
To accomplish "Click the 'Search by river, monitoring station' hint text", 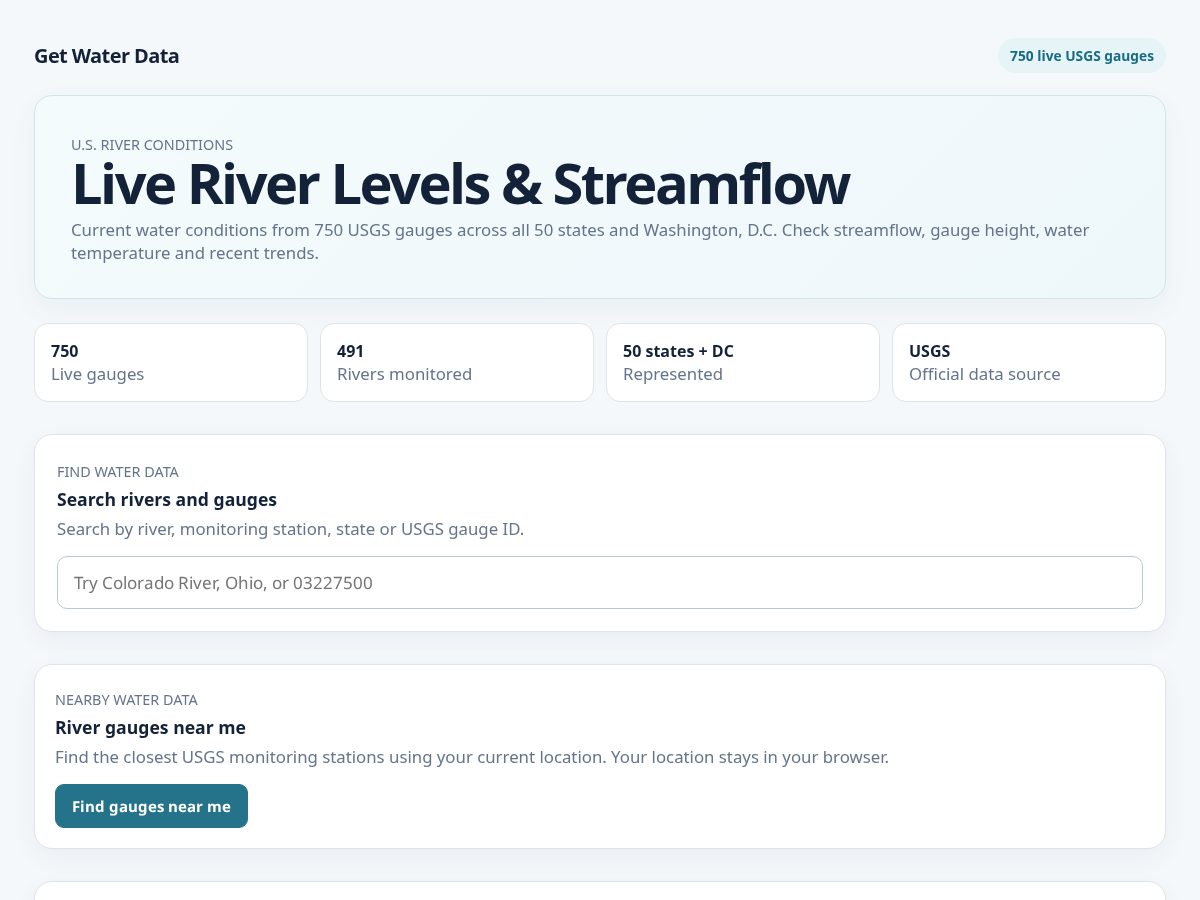I will (x=290, y=529).
